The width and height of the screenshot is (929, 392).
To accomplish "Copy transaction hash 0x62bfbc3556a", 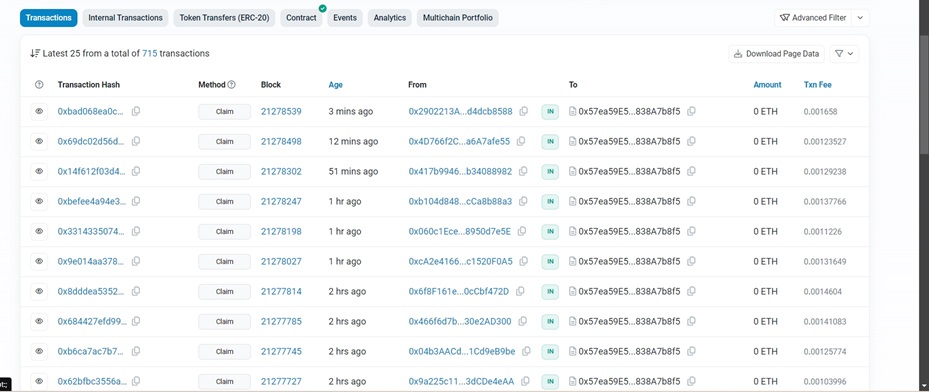I will (136, 381).
